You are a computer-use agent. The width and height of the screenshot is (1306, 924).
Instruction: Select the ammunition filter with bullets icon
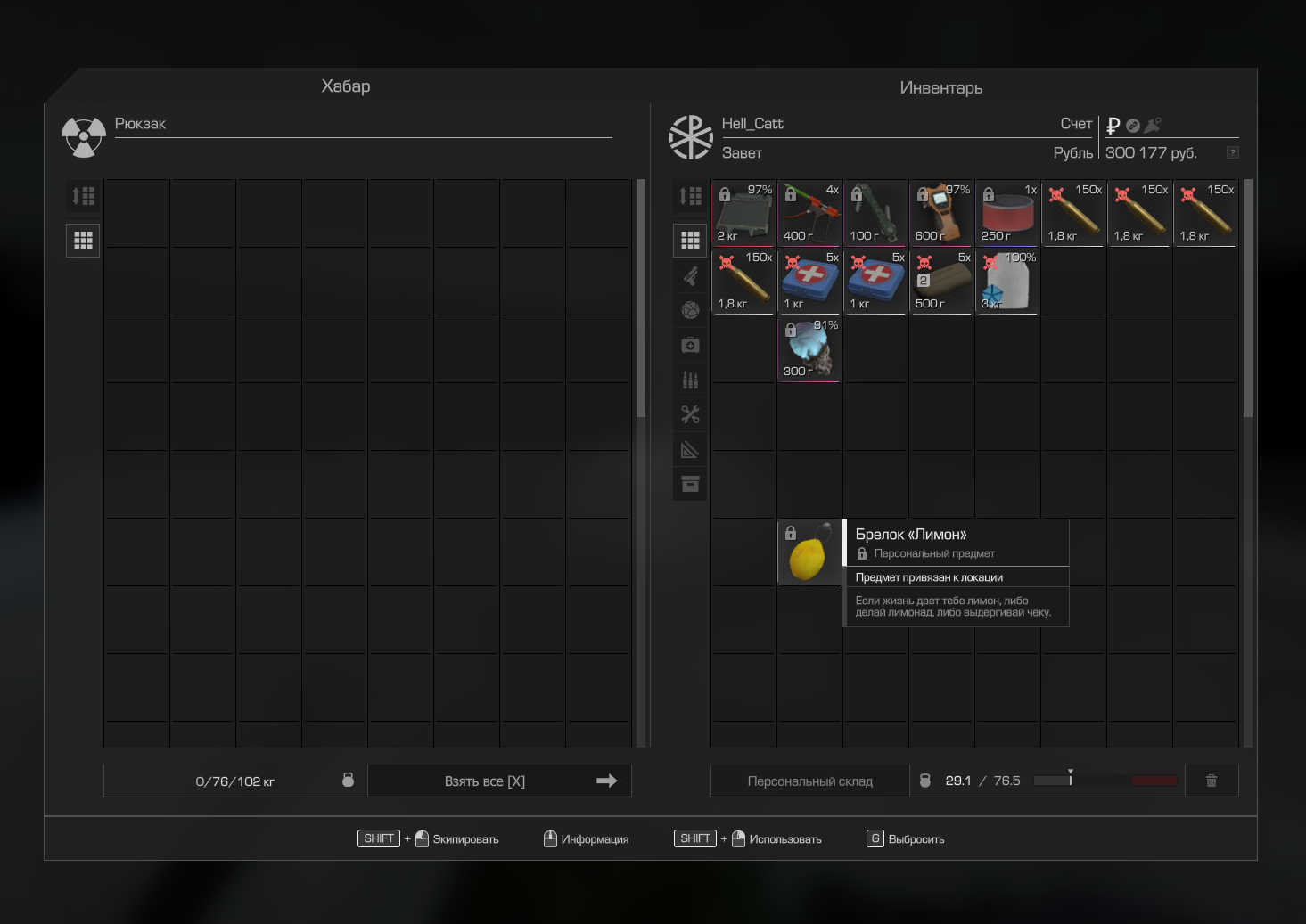[690, 380]
